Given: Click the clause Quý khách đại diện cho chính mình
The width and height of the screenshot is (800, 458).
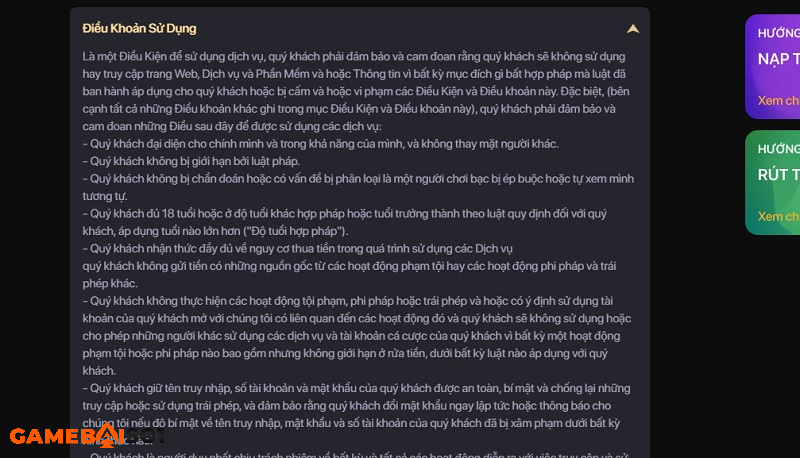Looking at the screenshot, I should pos(320,144).
